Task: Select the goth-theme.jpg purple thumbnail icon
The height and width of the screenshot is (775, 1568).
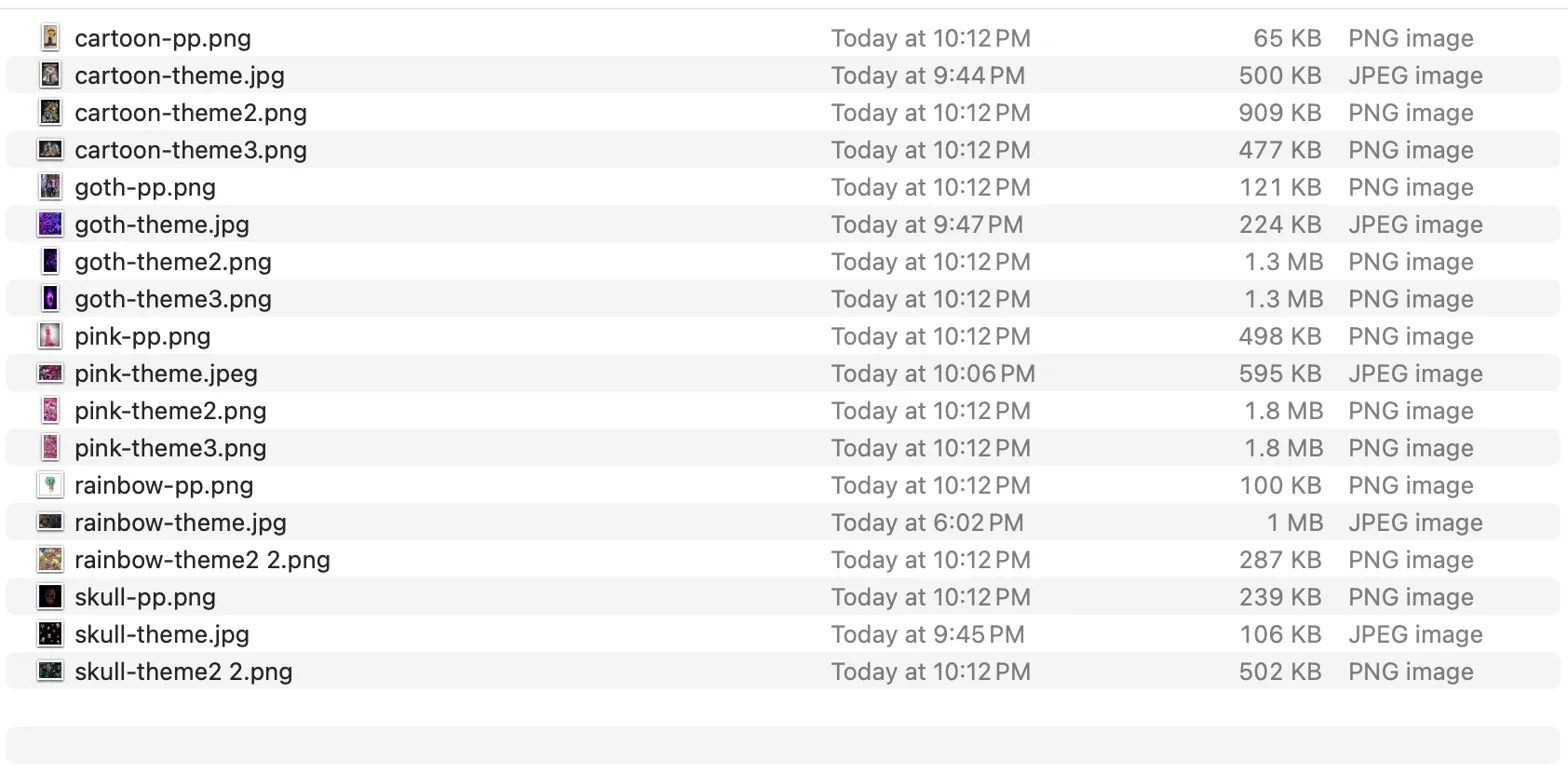Action: 50,224
